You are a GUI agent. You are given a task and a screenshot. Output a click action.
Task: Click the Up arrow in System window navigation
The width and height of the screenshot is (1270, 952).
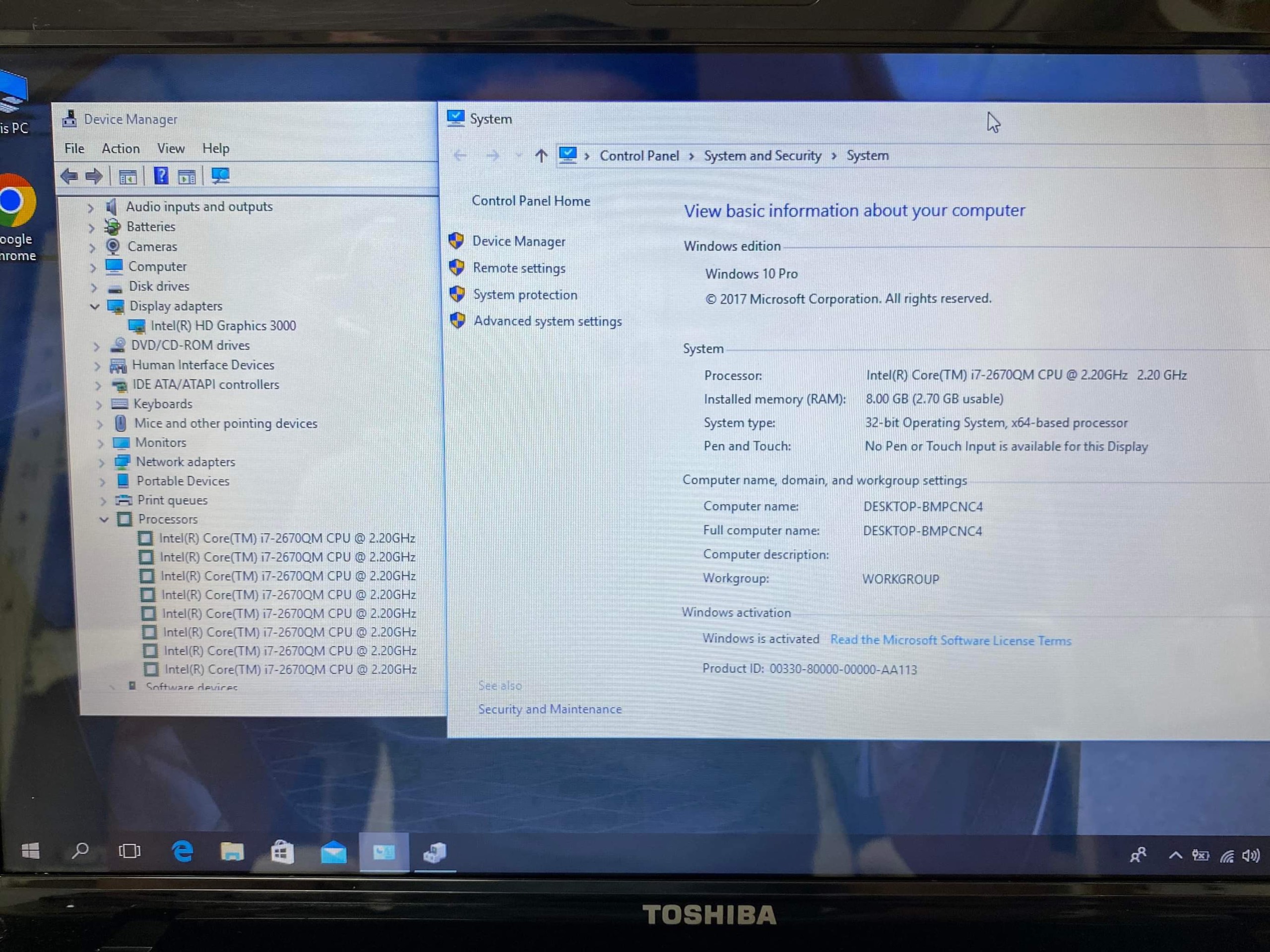pyautogui.click(x=541, y=156)
